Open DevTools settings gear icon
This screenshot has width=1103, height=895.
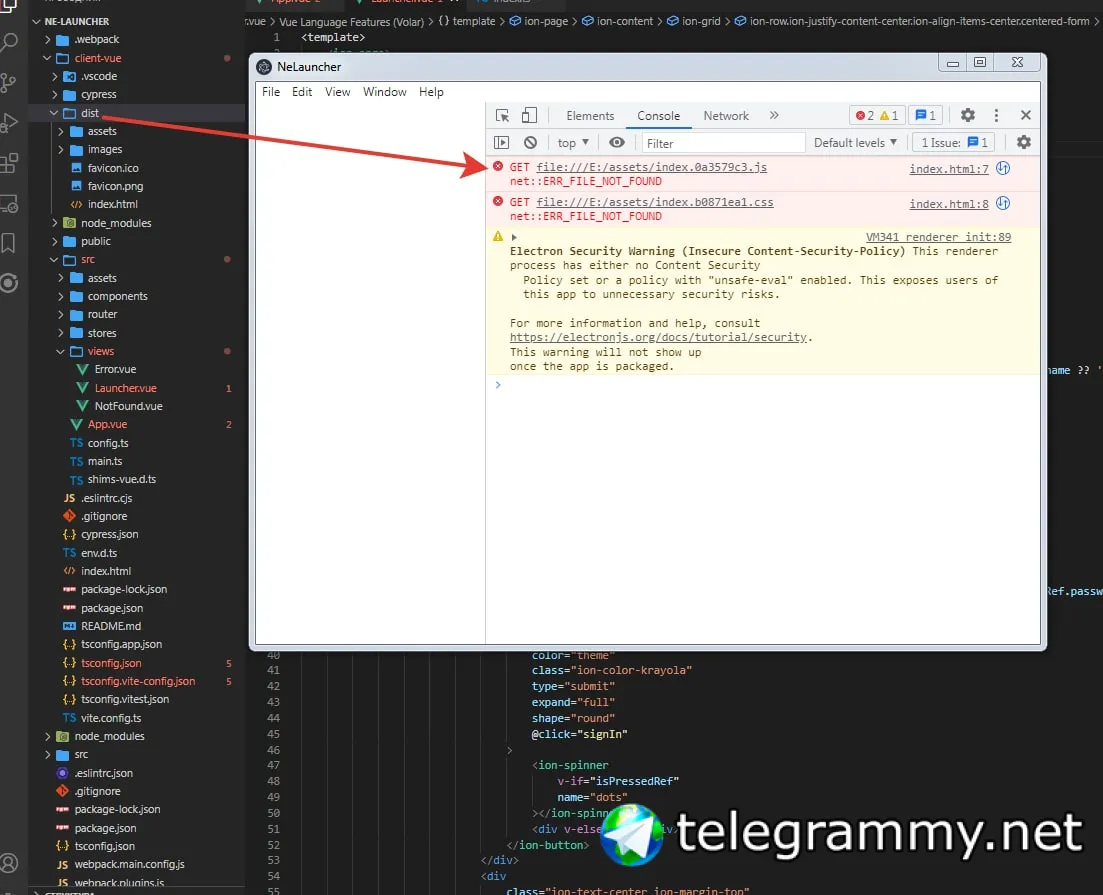pos(968,115)
